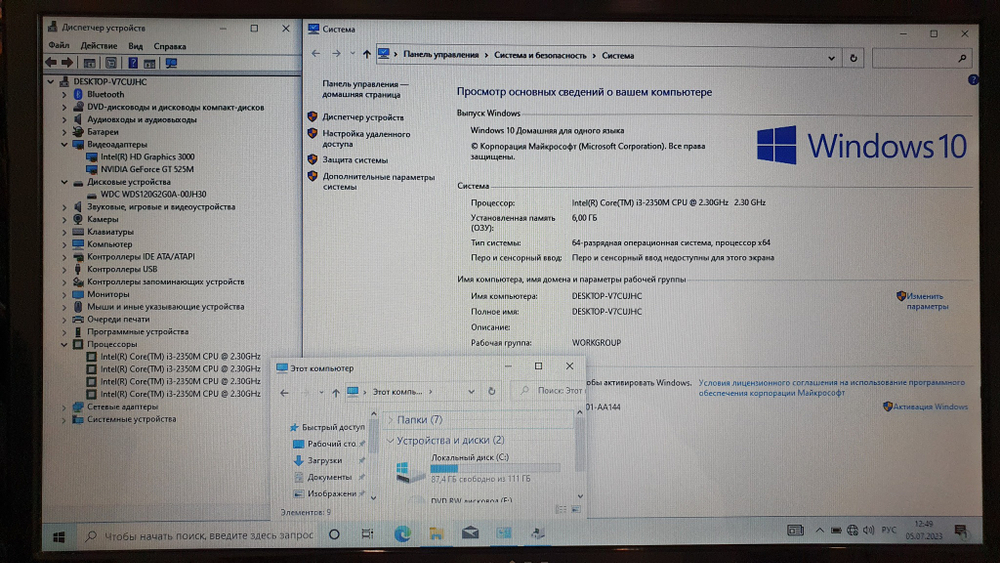Open Быстрый доступ in navigation pane
Screen dimensions: 1000x563
click(x=333, y=427)
